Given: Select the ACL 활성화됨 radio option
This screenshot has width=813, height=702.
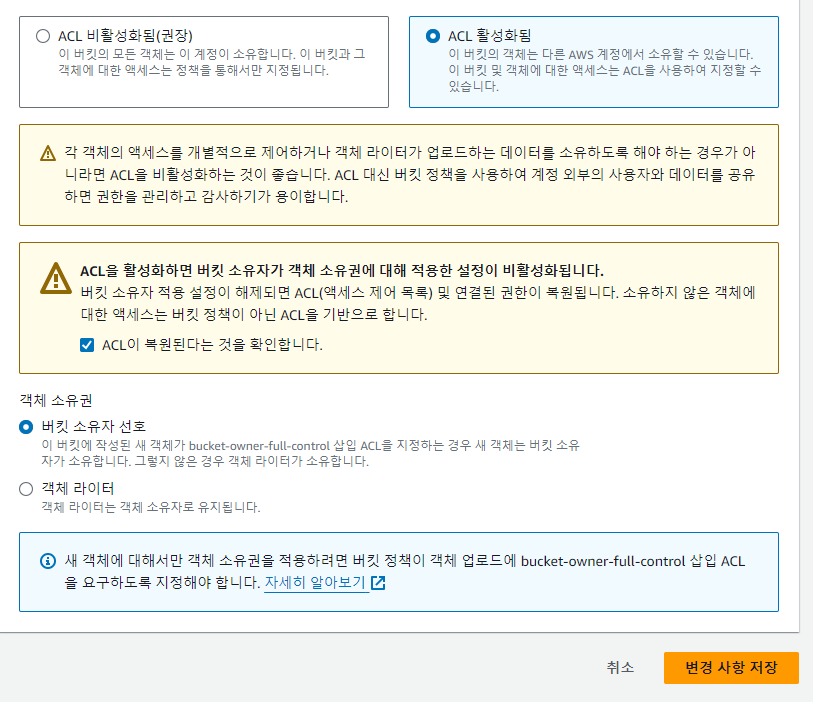Looking at the screenshot, I should click(x=433, y=36).
